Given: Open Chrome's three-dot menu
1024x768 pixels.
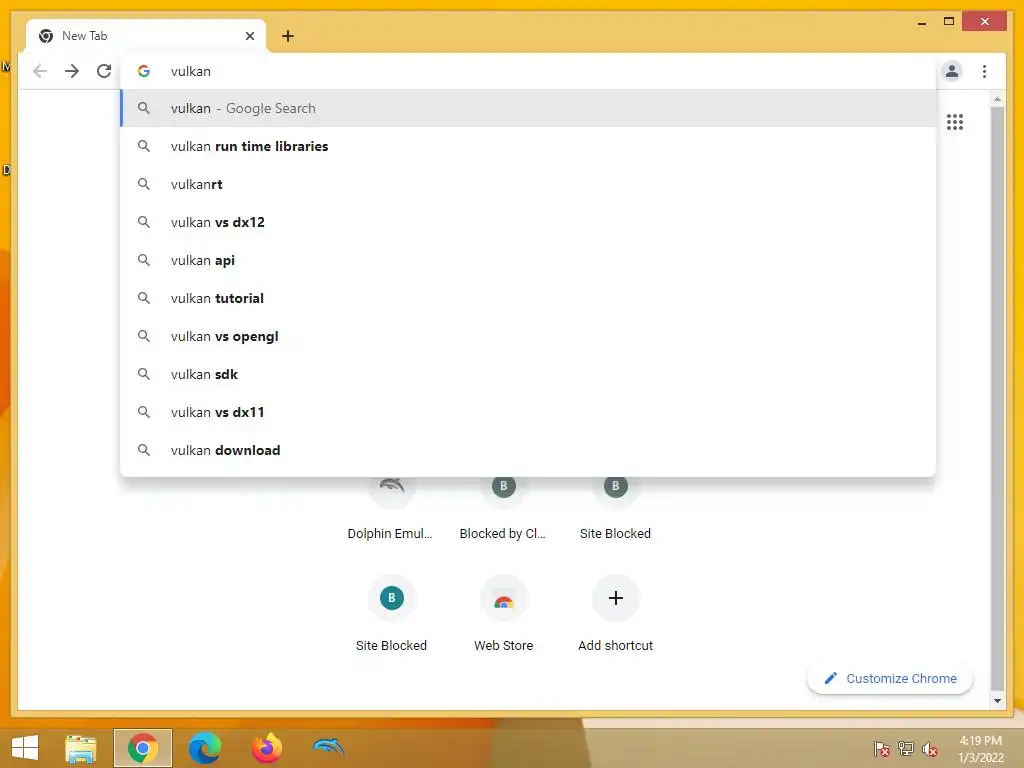Looking at the screenshot, I should click(984, 71).
